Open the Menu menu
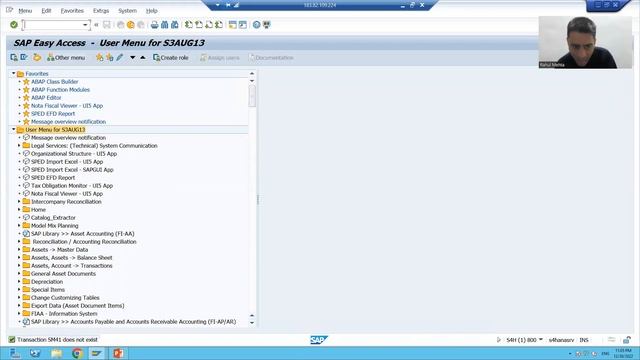Image resolution: width=640 pixels, height=360 pixels. point(25,11)
